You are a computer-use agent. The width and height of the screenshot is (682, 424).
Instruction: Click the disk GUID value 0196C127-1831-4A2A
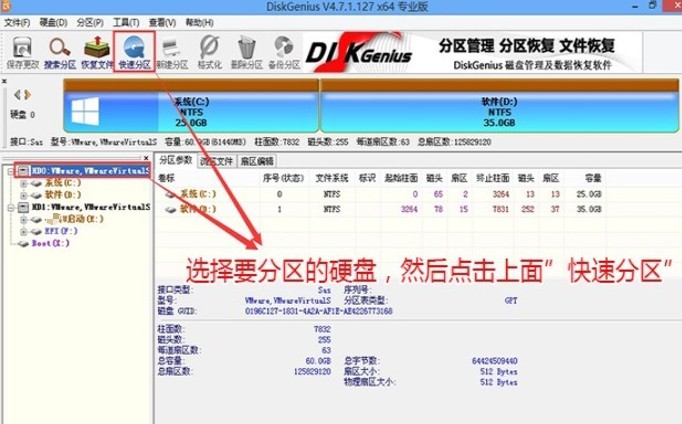click(x=319, y=311)
